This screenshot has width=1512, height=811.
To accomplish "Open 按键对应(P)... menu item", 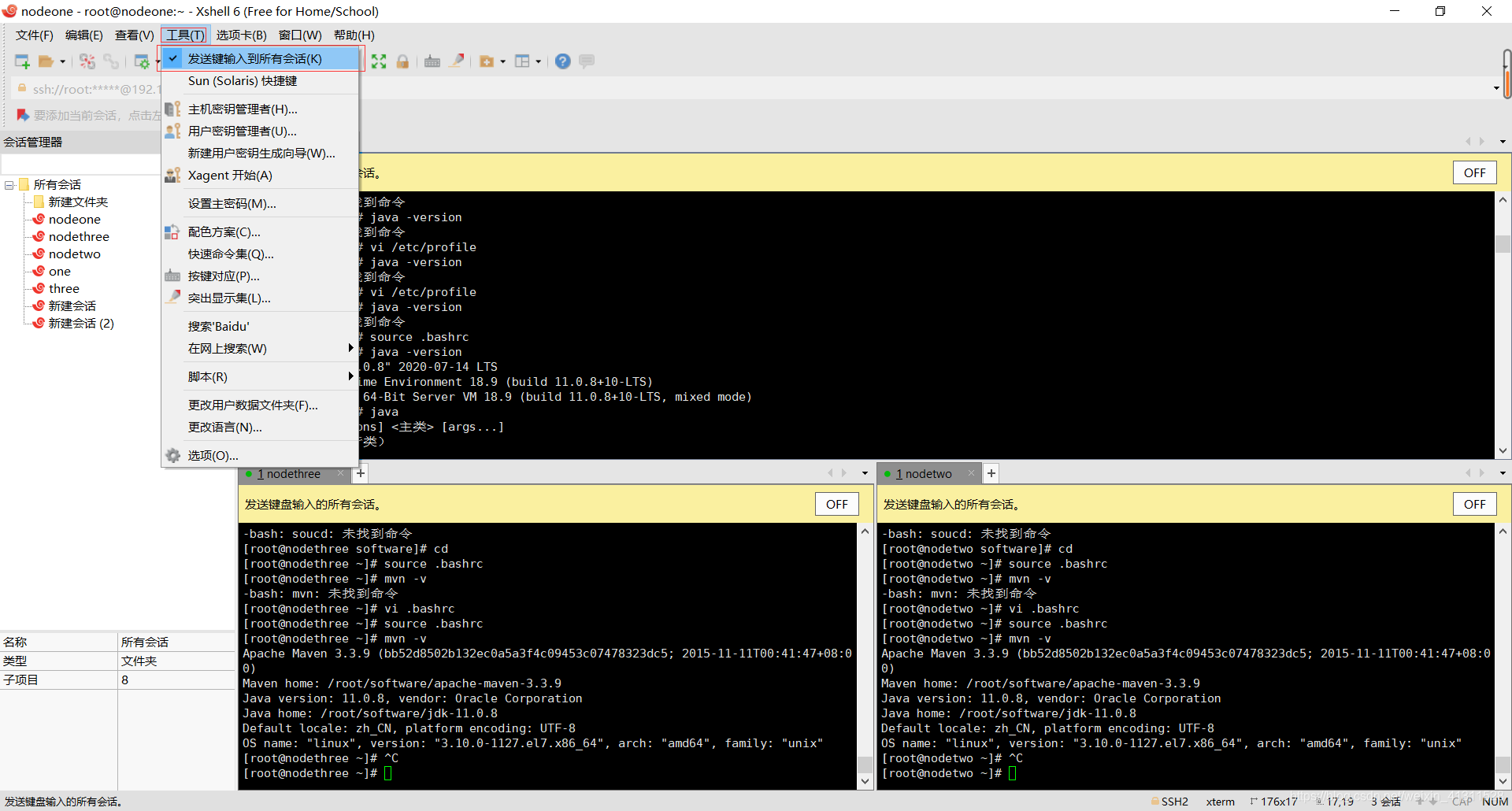I will click(x=261, y=276).
